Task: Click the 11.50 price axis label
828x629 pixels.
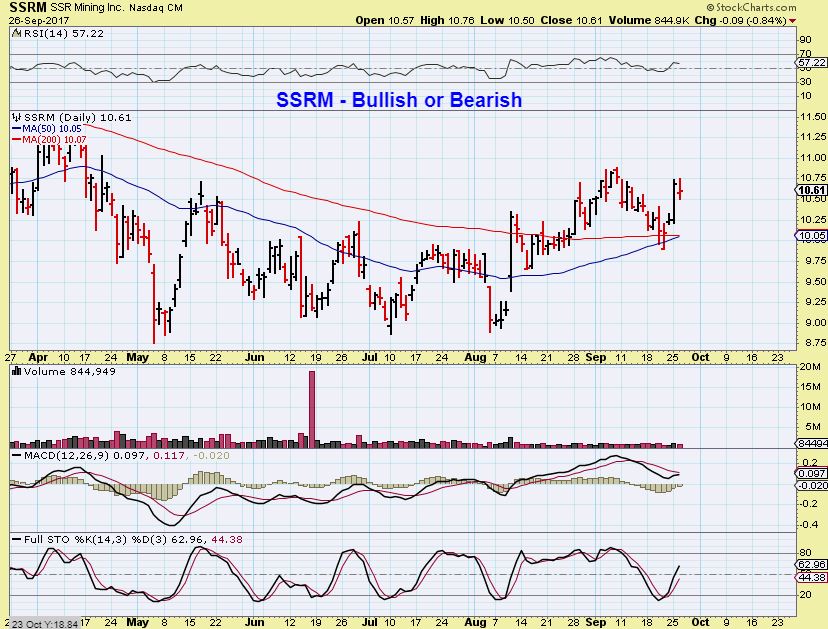Action: (813, 117)
